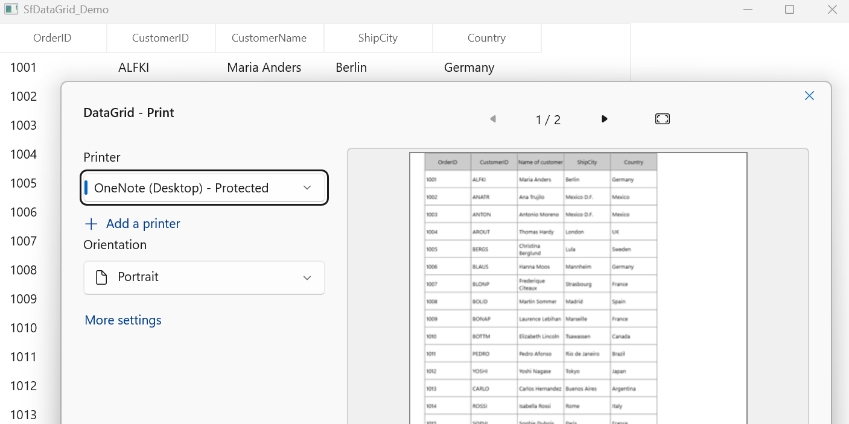The width and height of the screenshot is (849, 424).
Task: Open the More settings link
Action: tap(123, 320)
